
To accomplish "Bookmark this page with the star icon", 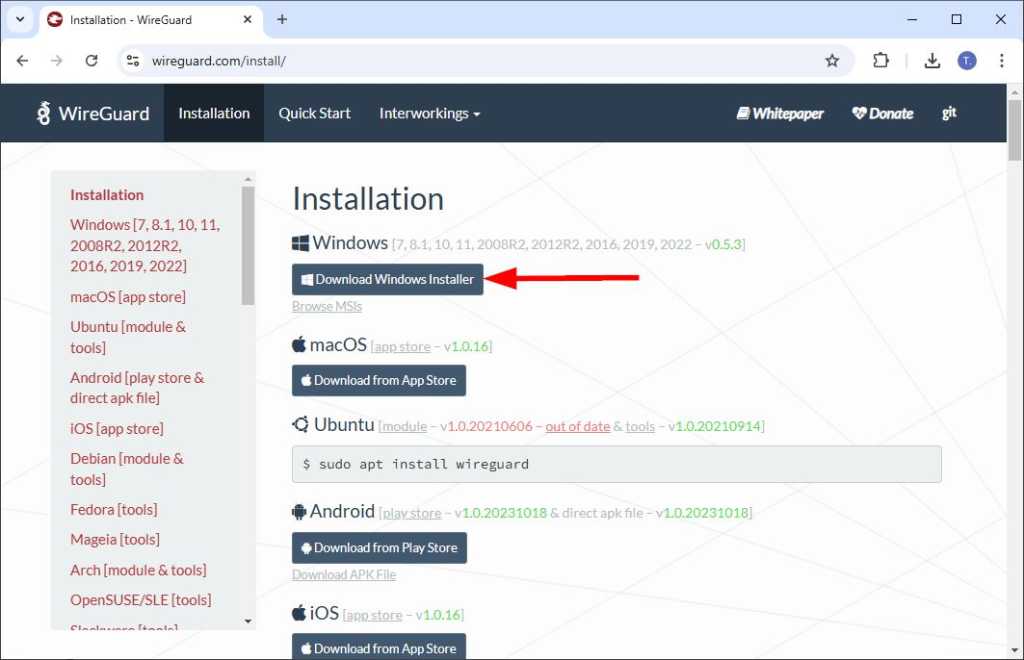I will [833, 60].
